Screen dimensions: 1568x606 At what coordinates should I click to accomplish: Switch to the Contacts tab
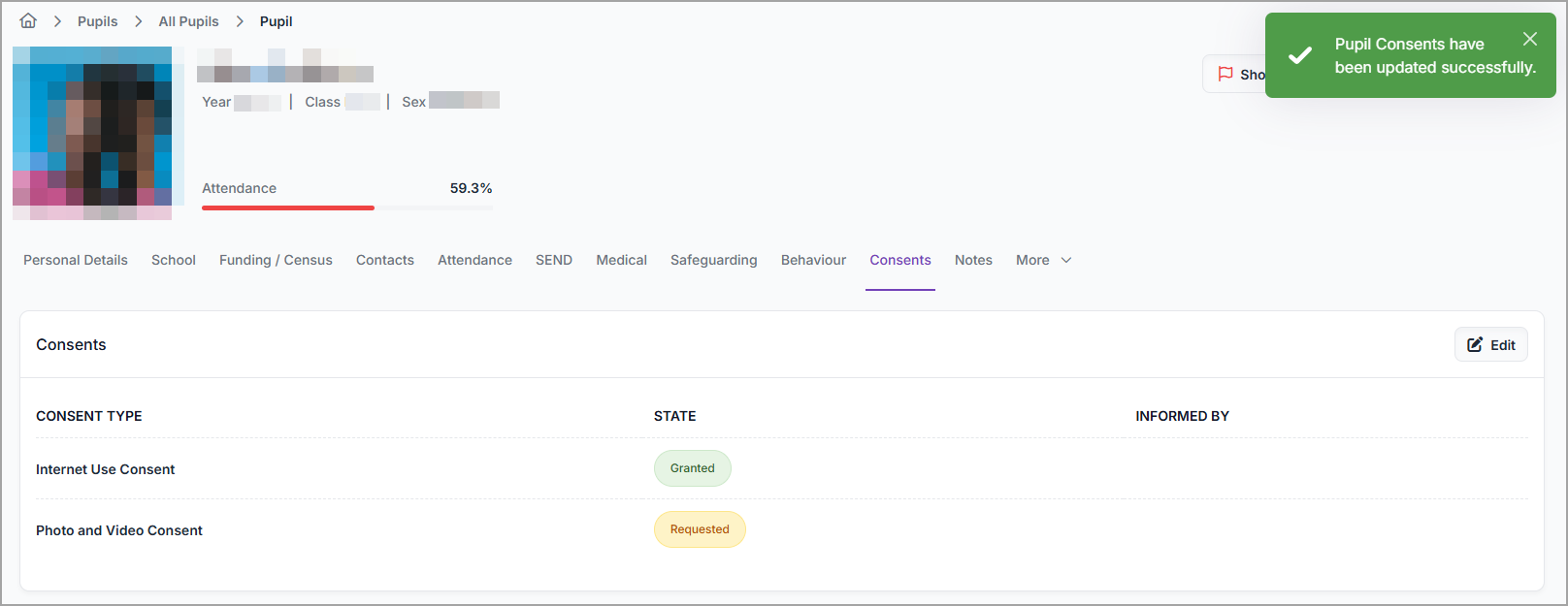(x=385, y=260)
